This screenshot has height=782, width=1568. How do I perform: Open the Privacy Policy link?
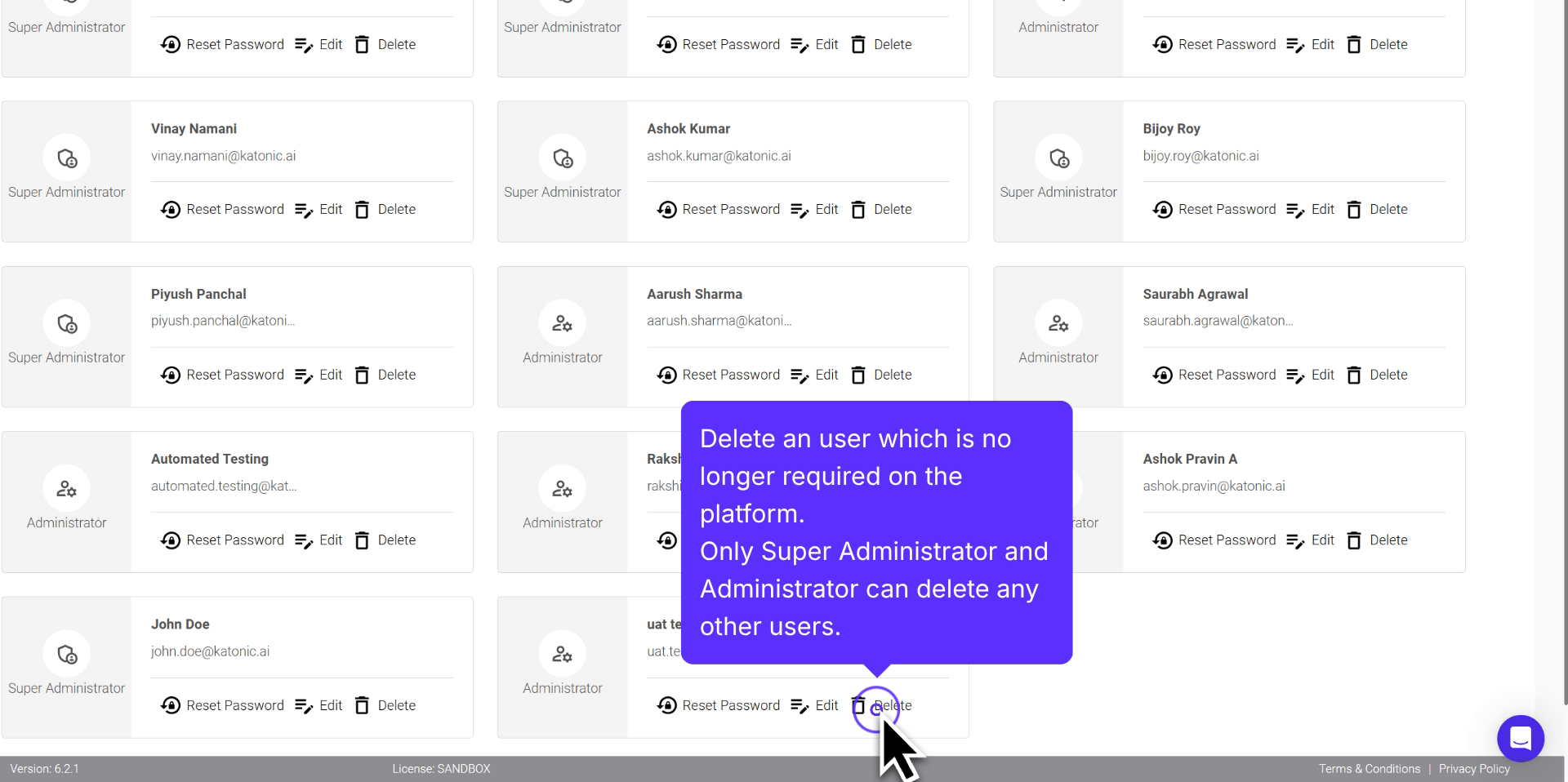[1474, 768]
